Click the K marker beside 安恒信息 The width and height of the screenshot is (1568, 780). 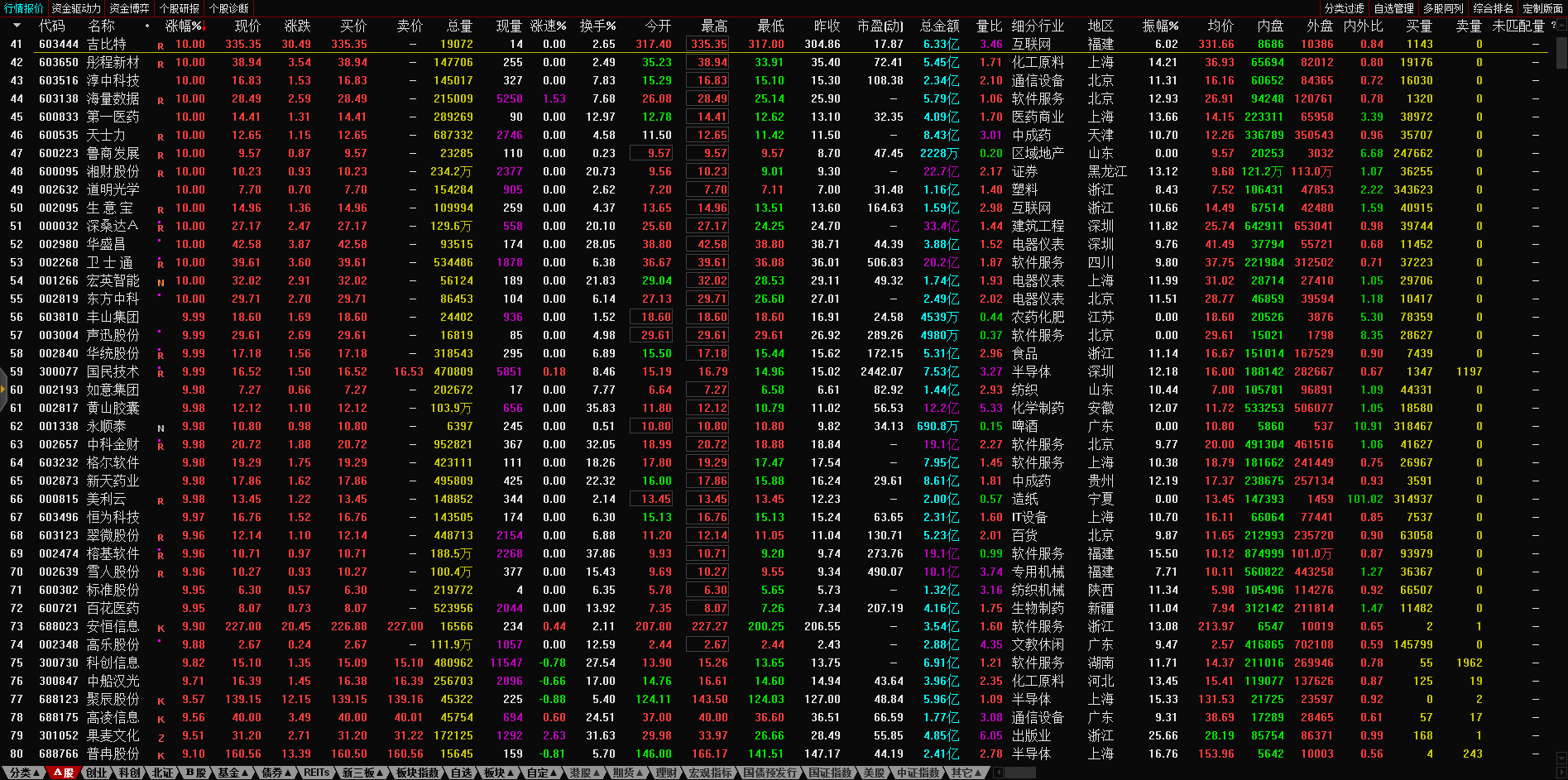[x=161, y=628]
